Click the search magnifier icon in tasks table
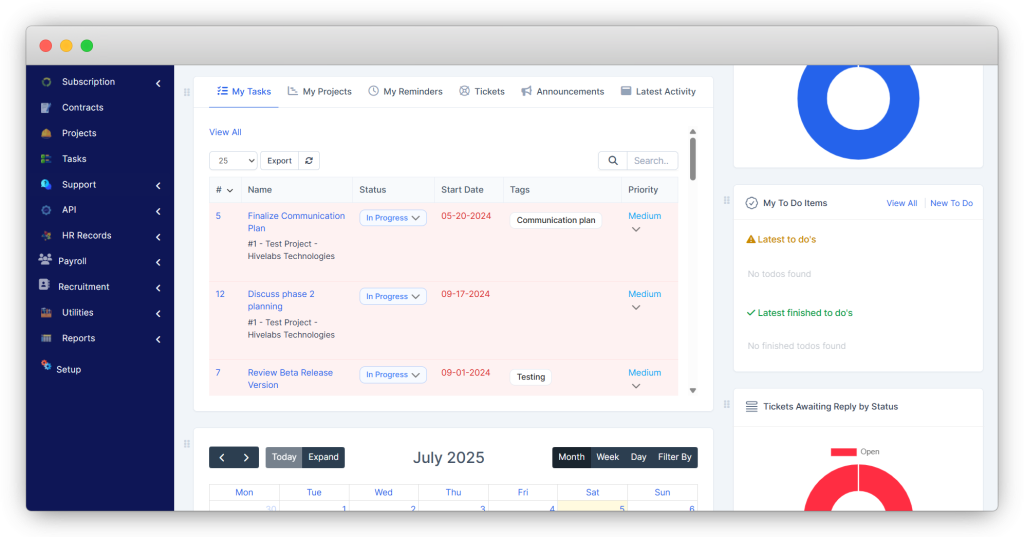 pyautogui.click(x=612, y=161)
